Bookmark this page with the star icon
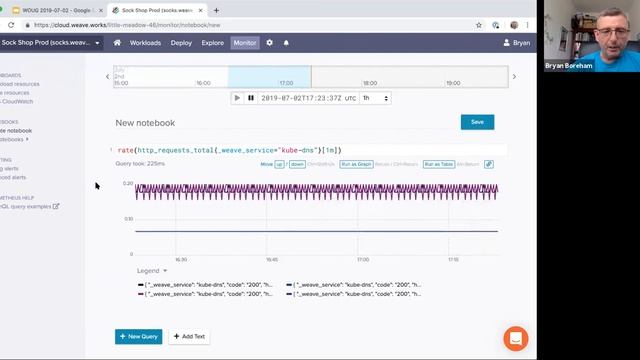This screenshot has height=360, width=640. point(479,25)
